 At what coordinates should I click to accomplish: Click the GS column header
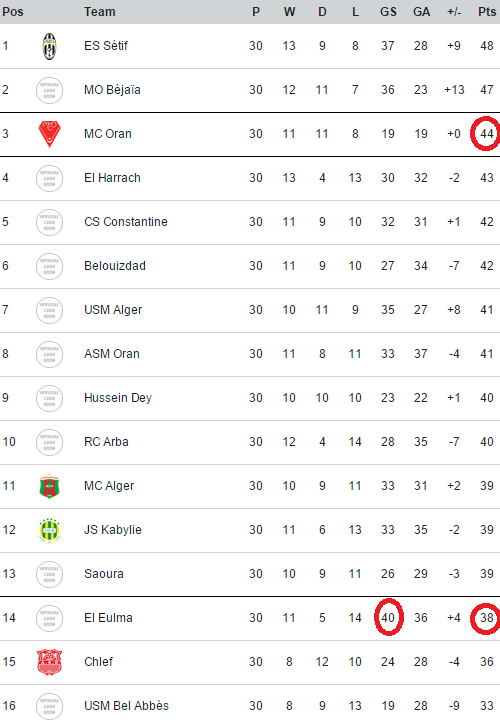click(x=388, y=12)
